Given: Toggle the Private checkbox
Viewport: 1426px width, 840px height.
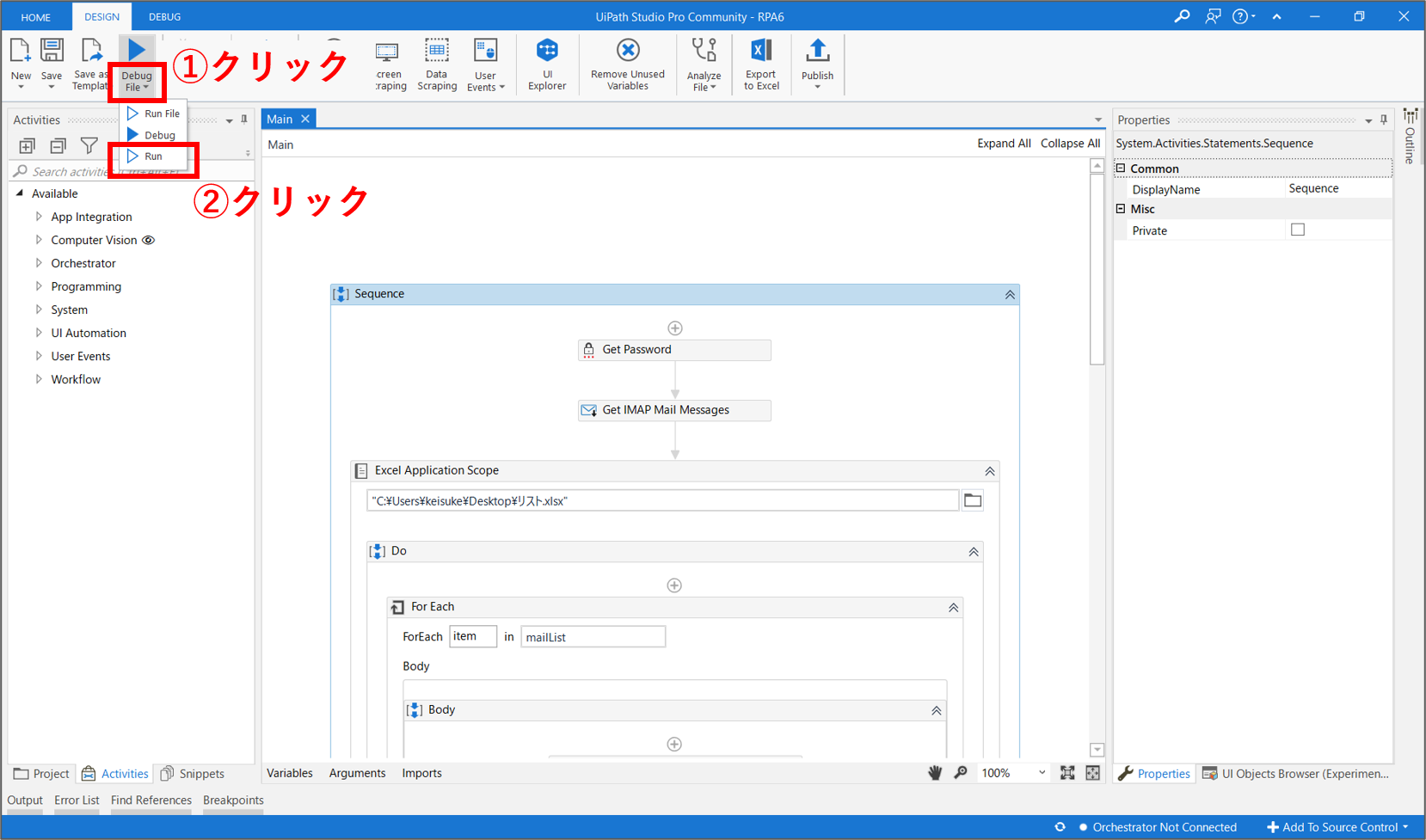Looking at the screenshot, I should click(1298, 230).
